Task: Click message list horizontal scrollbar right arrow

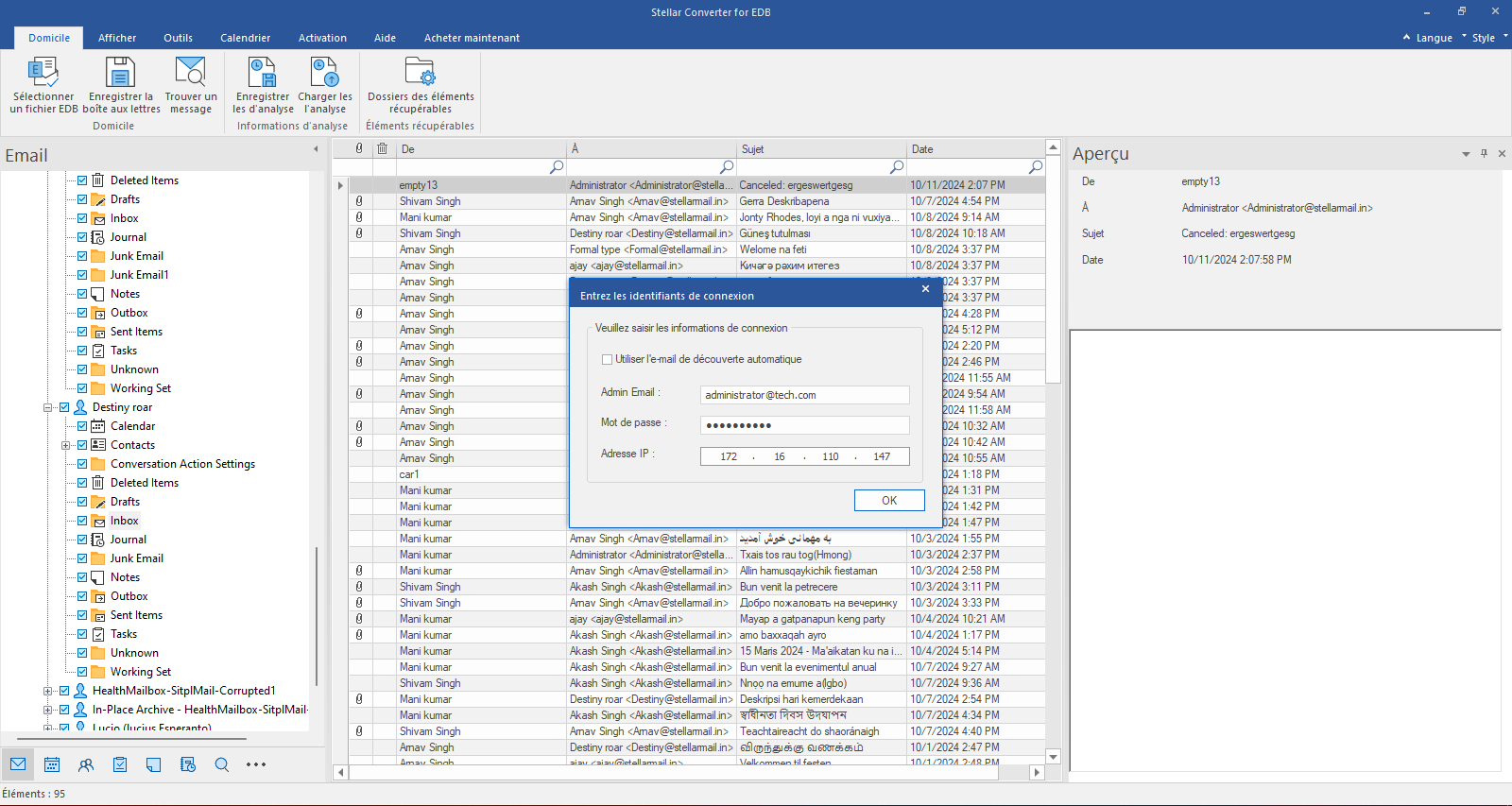Action: click(x=1037, y=772)
